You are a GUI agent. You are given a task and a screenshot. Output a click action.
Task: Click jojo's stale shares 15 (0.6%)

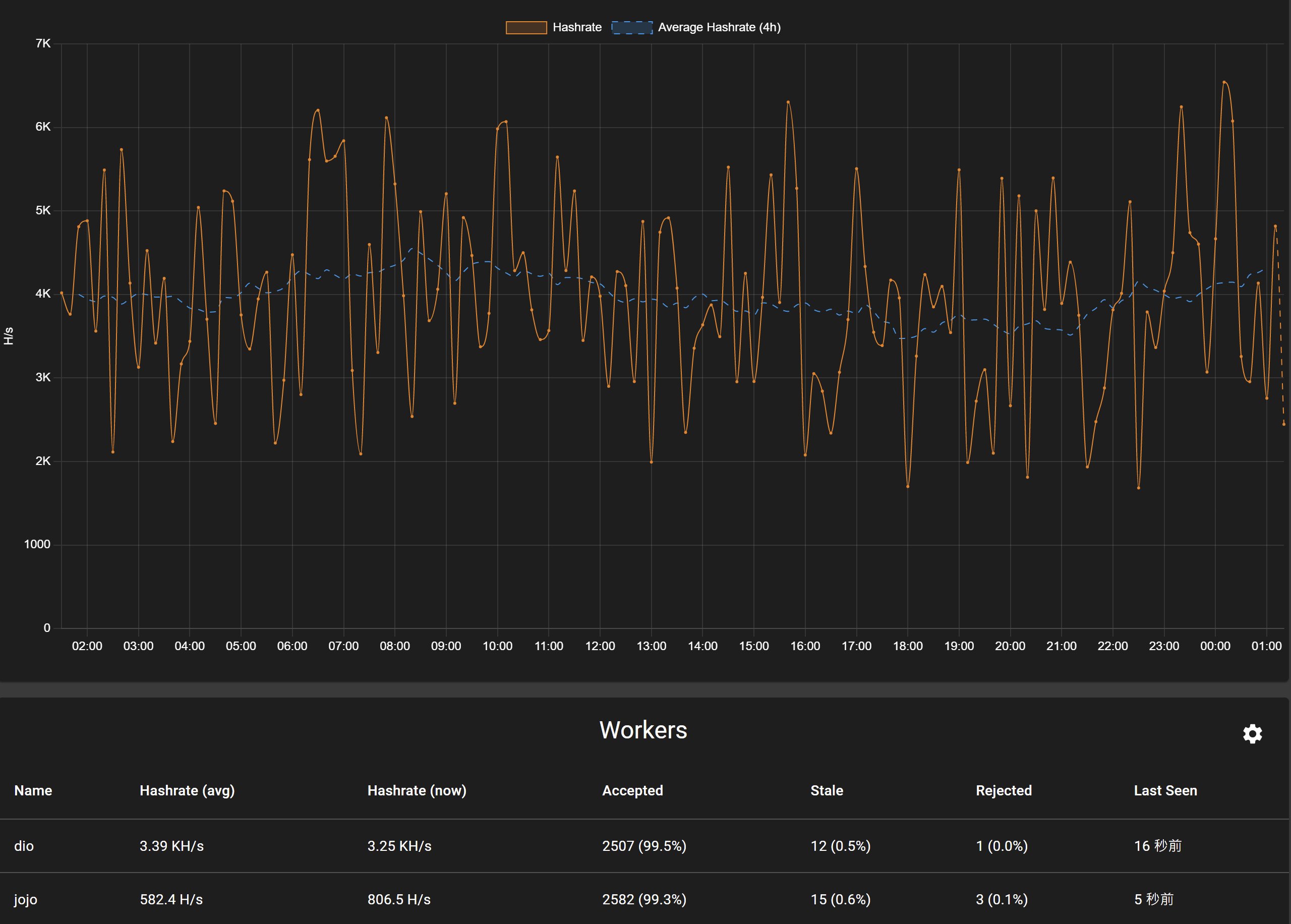[841, 899]
